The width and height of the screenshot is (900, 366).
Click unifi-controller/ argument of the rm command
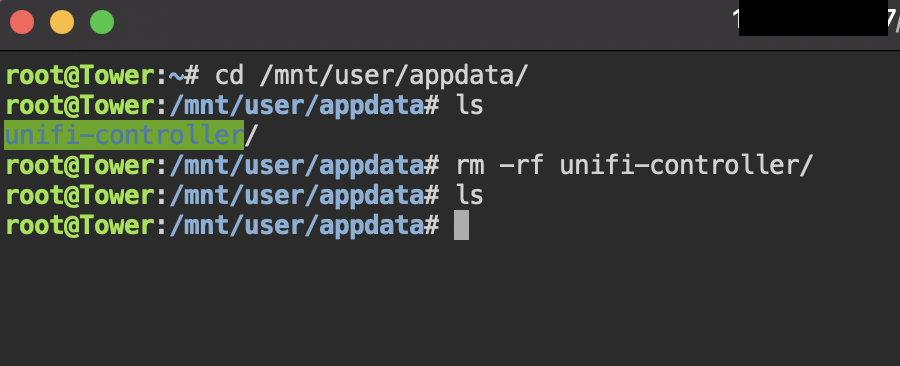[686, 165]
